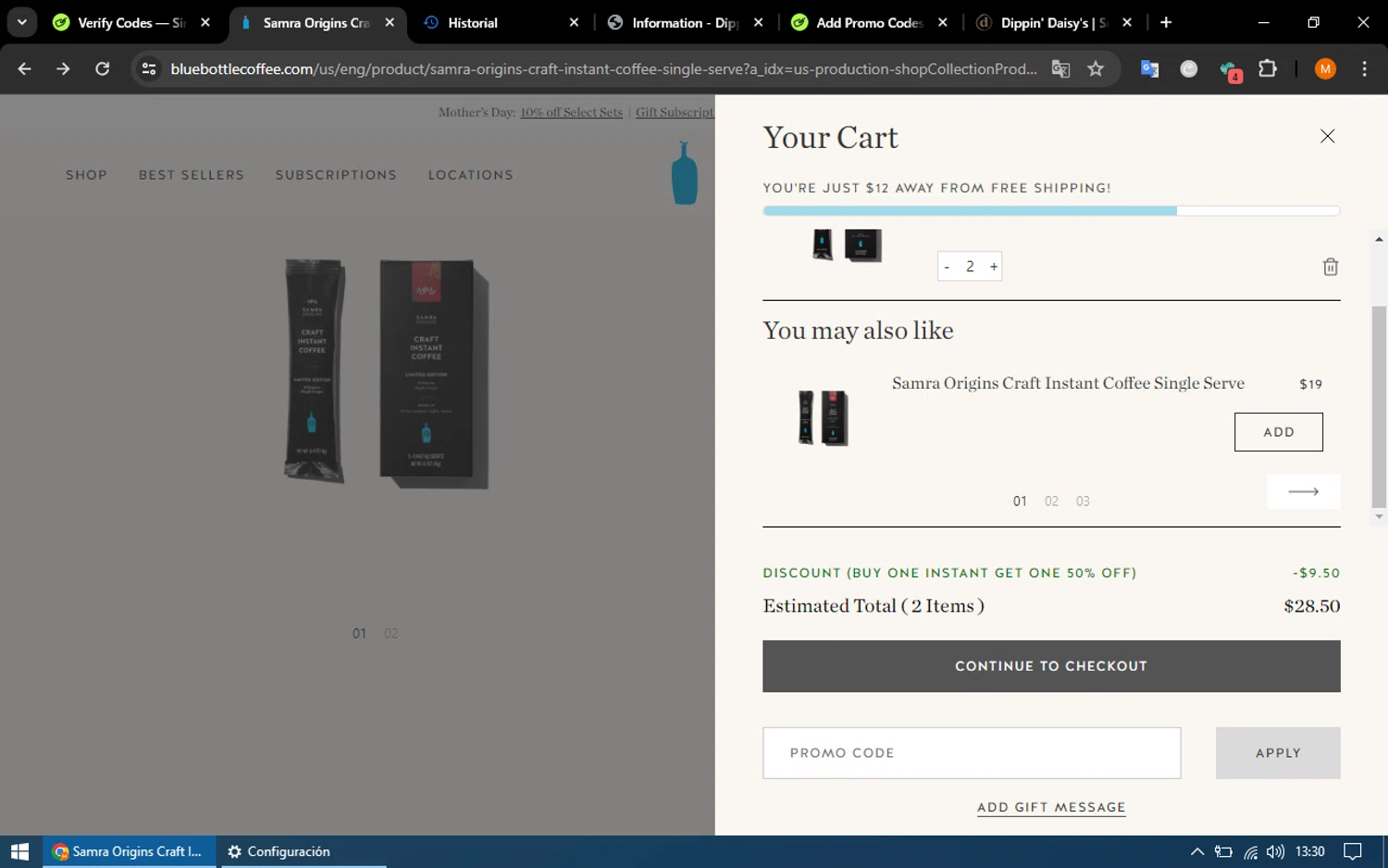Switch to Information - Dip tab
This screenshot has width=1388, height=868.
point(686,22)
